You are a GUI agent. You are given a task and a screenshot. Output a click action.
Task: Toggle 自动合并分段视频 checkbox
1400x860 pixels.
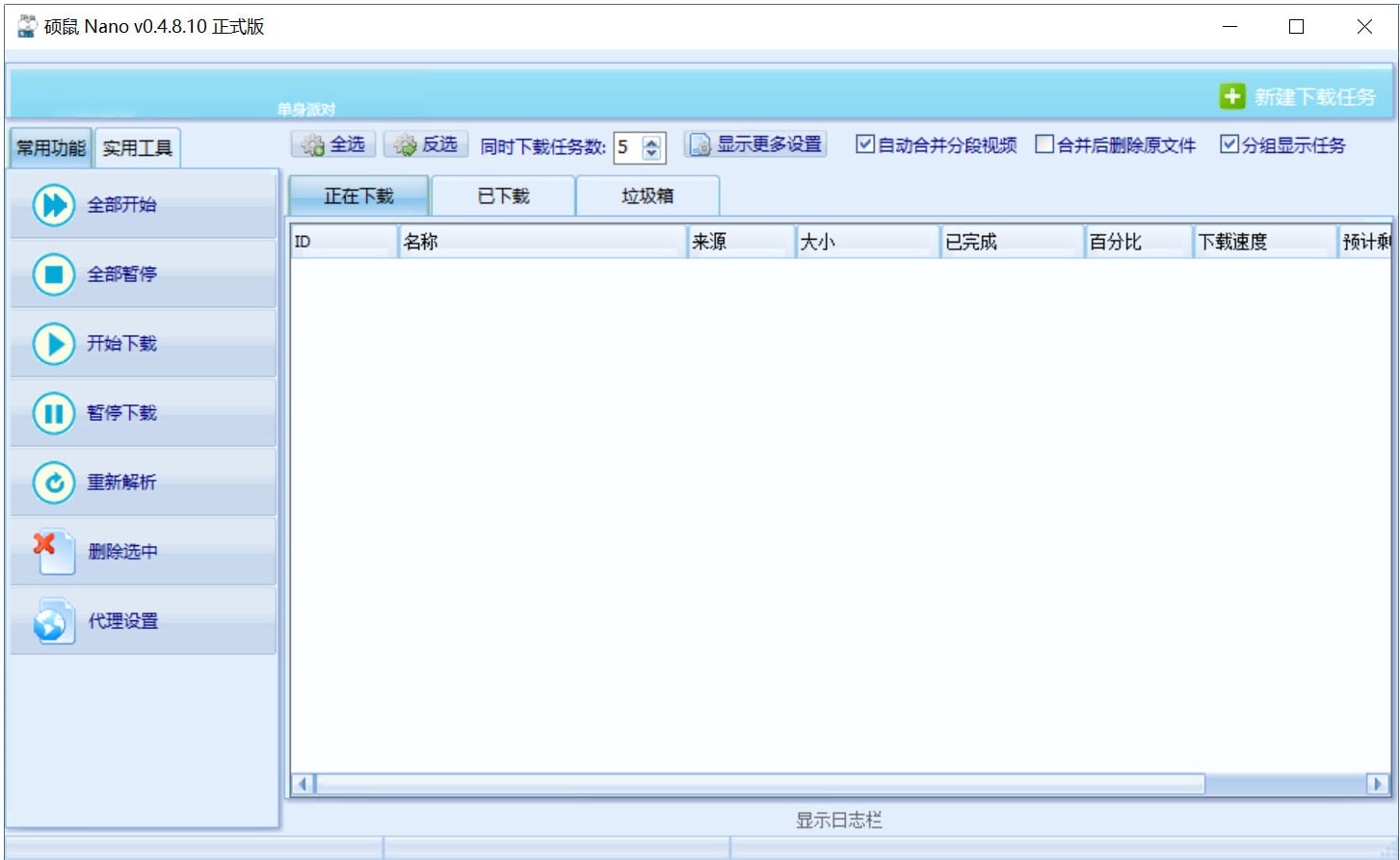[x=864, y=144]
